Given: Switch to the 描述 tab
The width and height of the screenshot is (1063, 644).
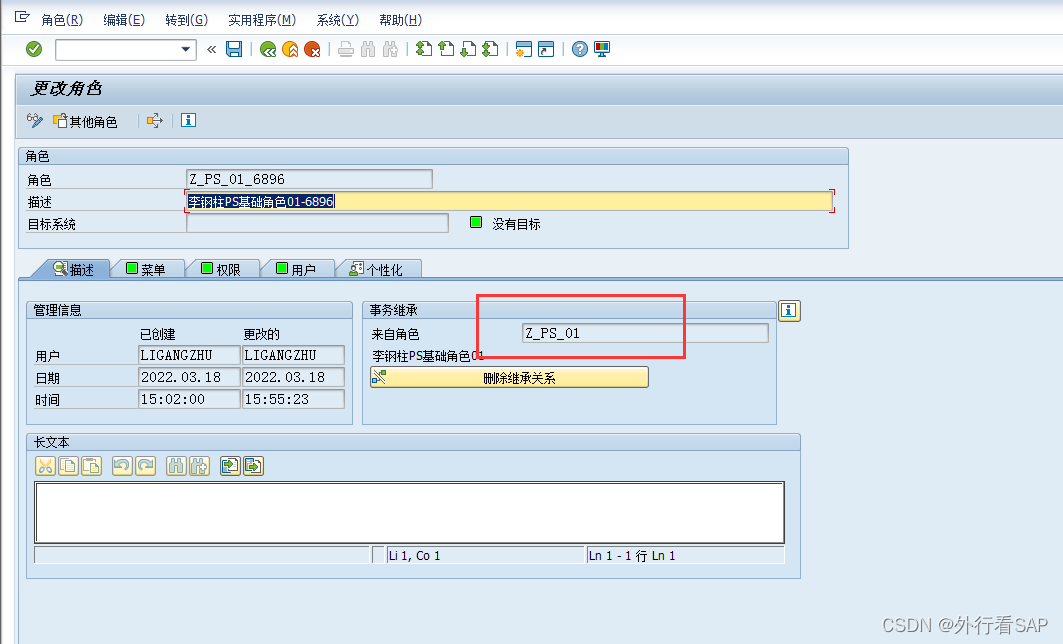Looking at the screenshot, I should [74, 269].
